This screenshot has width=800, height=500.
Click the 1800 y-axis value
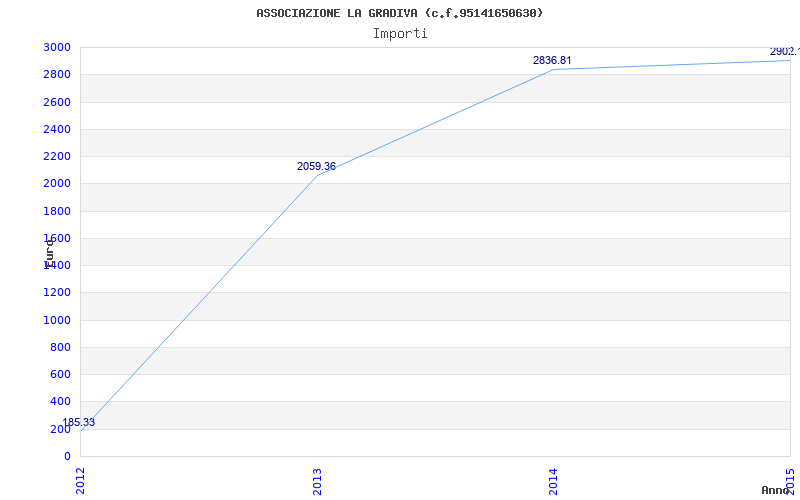[x=57, y=211]
